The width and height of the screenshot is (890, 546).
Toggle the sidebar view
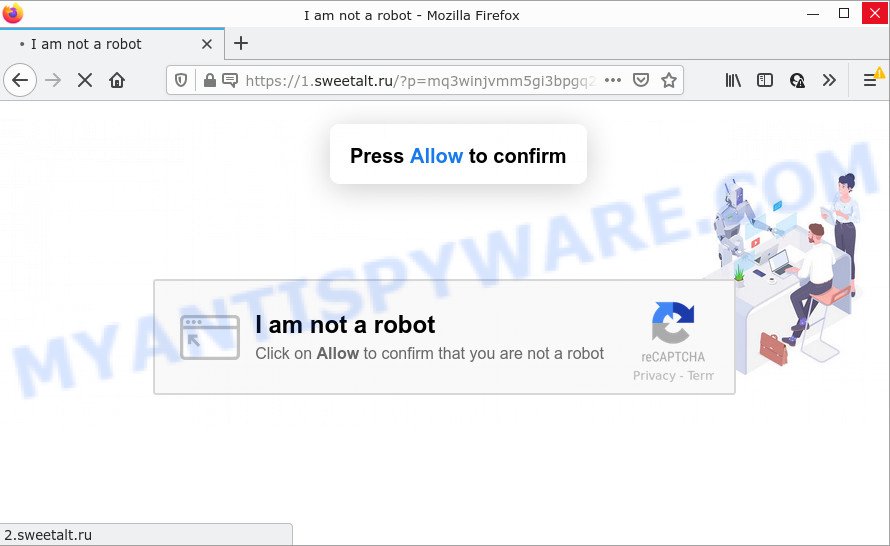765,80
